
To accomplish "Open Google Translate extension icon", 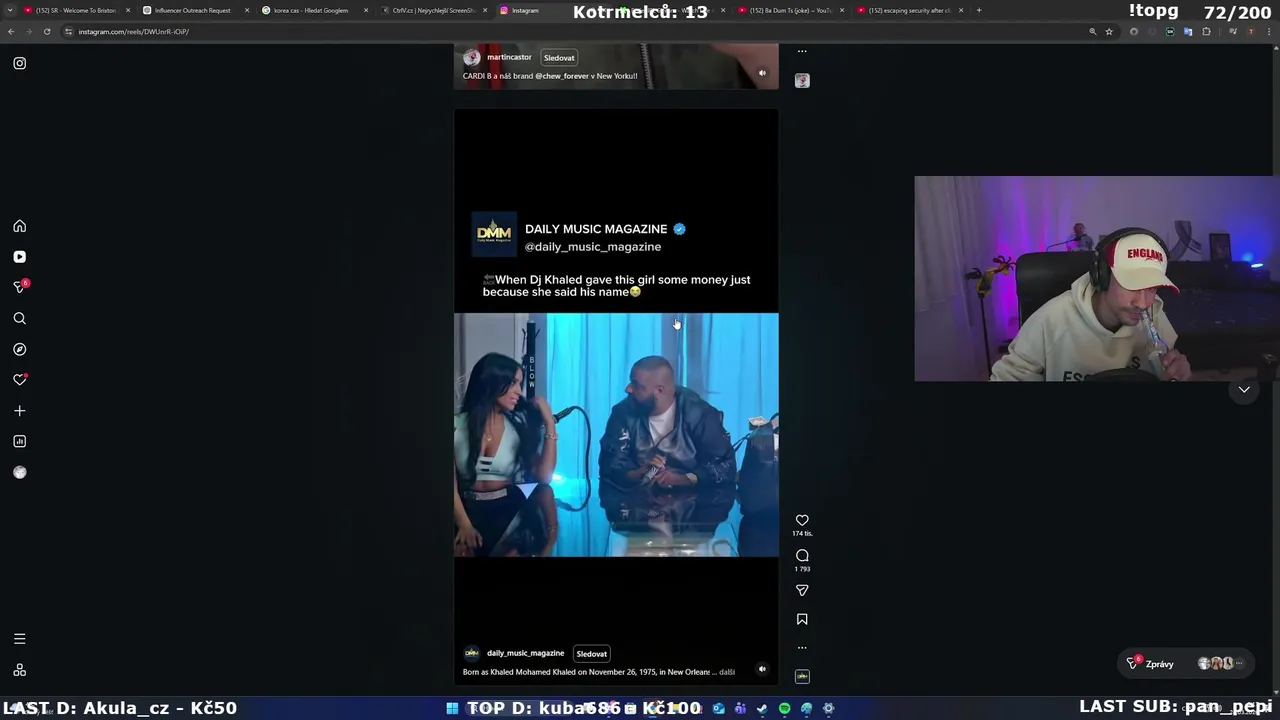I will pyautogui.click(x=1188, y=32).
